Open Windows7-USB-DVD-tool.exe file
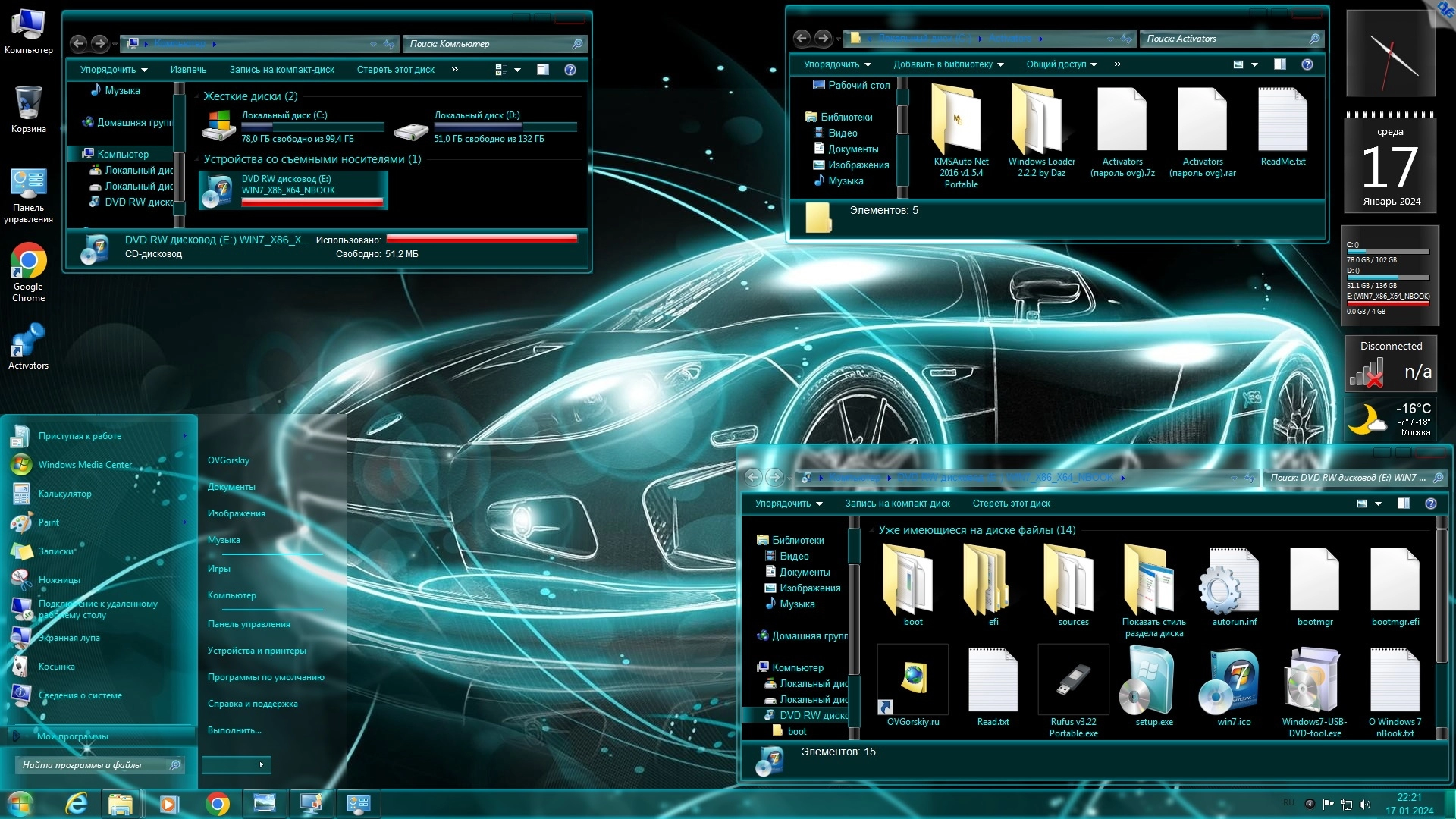Viewport: 1456px width, 819px height. (x=1314, y=680)
